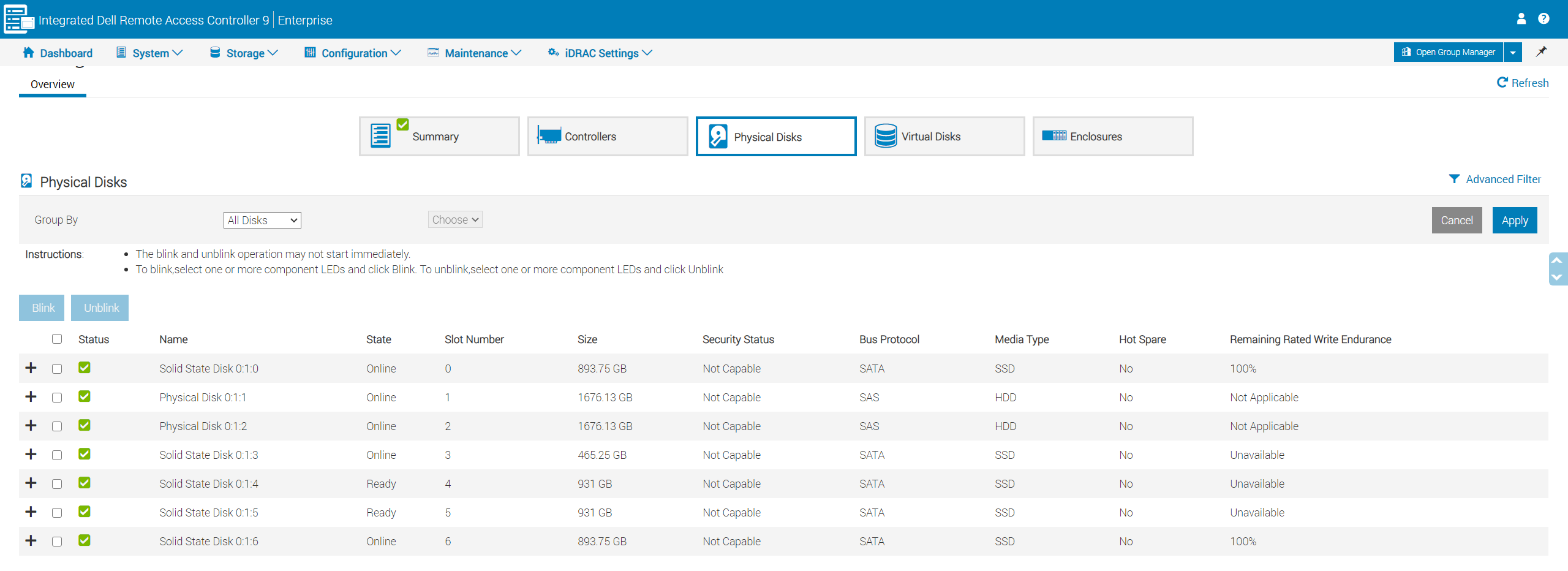The image size is (1568, 571).
Task: Expand details for Solid State Disk 0:1:4
Action: [31, 483]
